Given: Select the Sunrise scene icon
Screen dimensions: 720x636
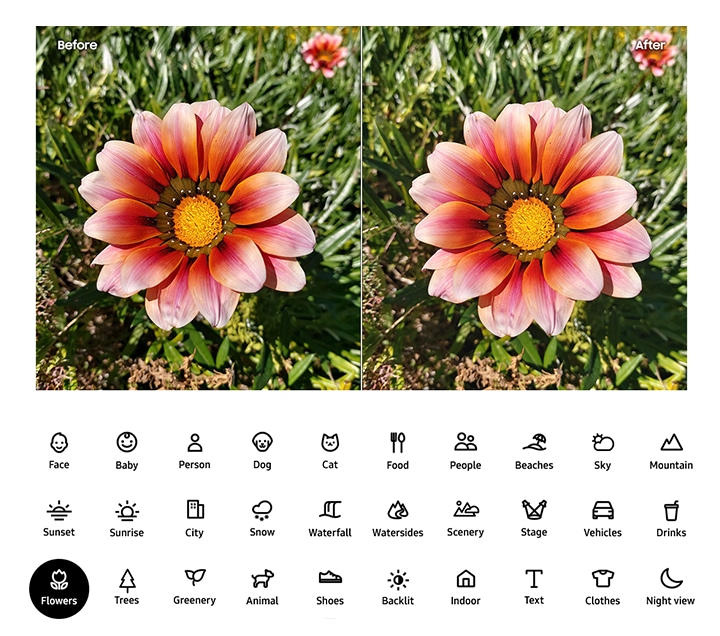Looking at the screenshot, I should 127,511.
